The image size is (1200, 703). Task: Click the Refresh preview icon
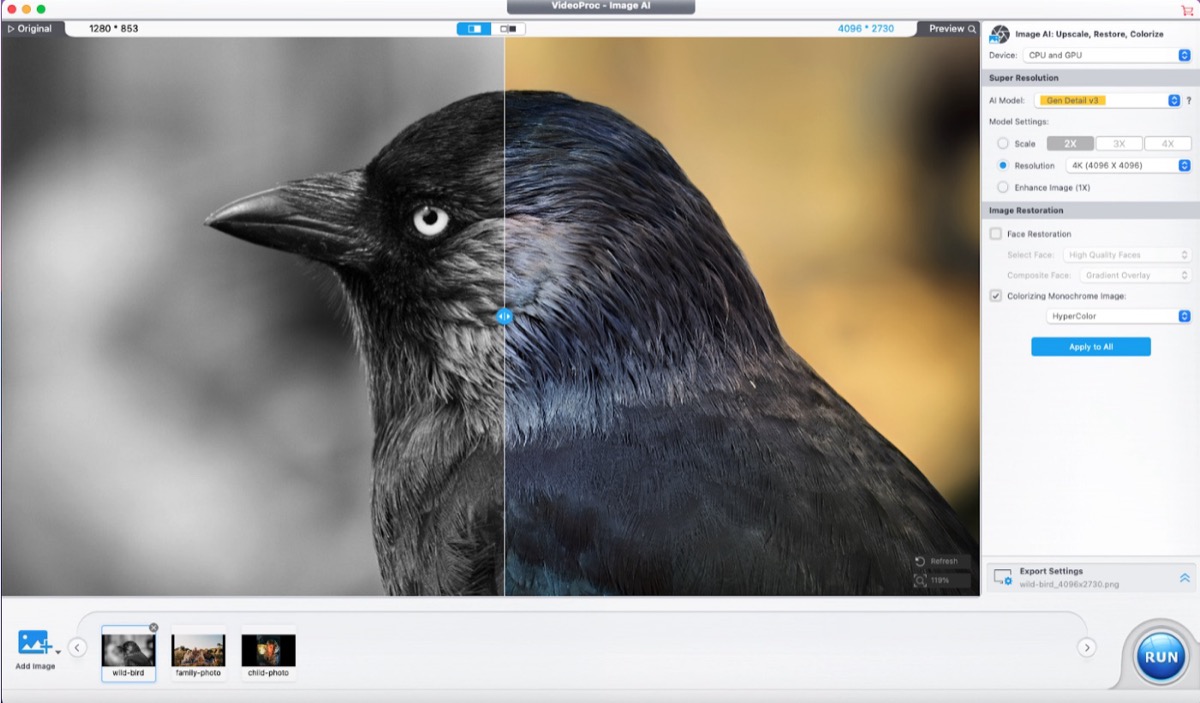920,562
